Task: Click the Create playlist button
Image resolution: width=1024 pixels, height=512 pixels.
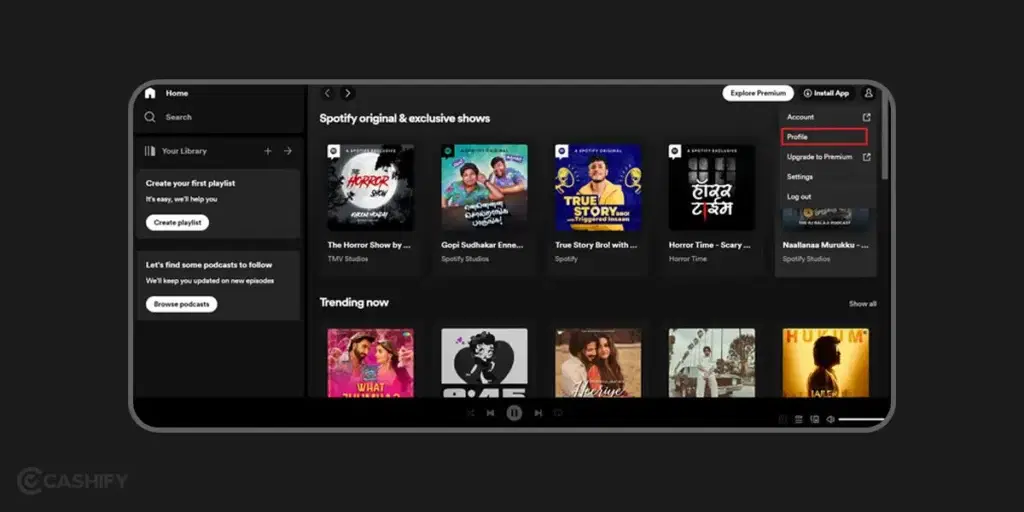Action: tap(178, 223)
